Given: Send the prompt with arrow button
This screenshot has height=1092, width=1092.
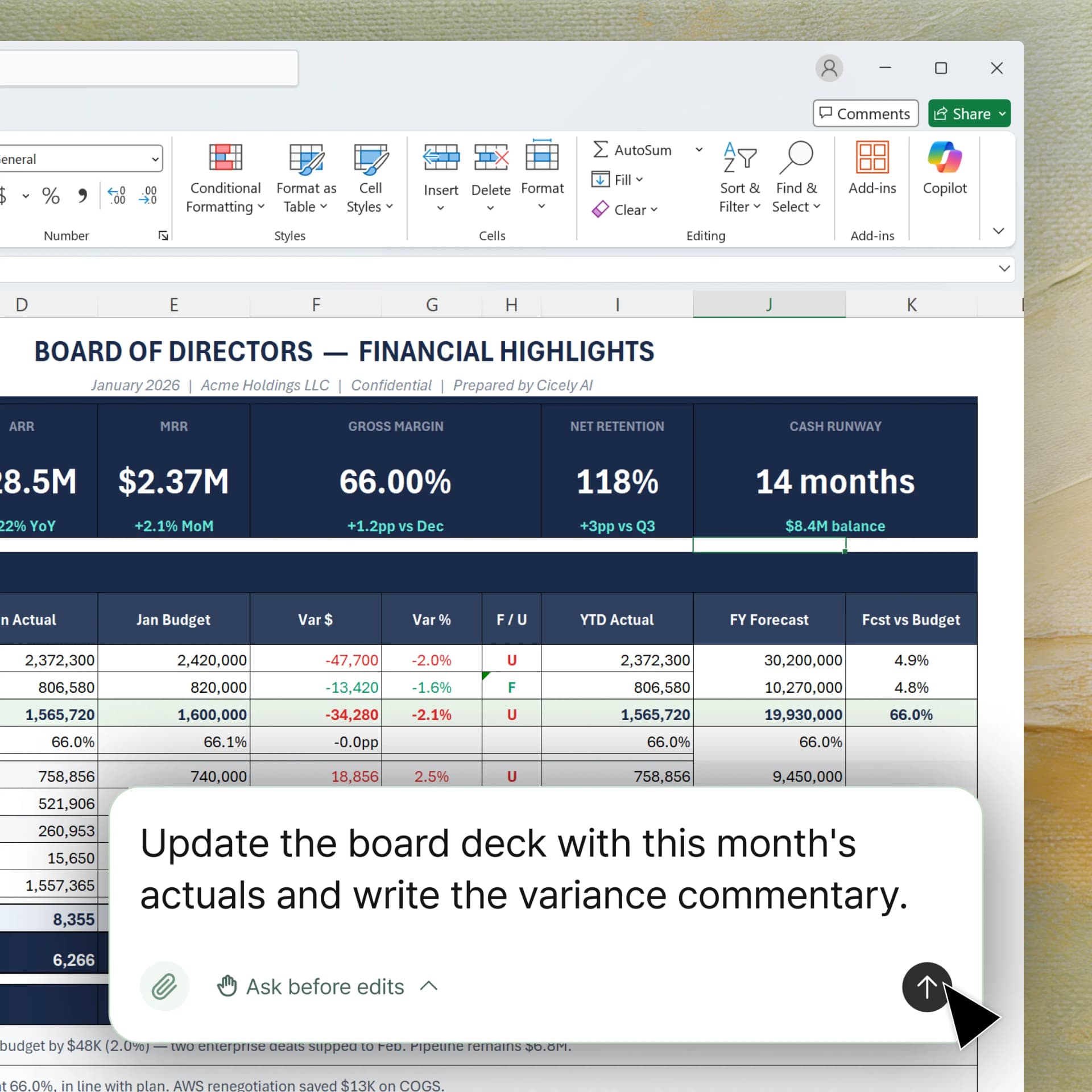Looking at the screenshot, I should coord(926,987).
